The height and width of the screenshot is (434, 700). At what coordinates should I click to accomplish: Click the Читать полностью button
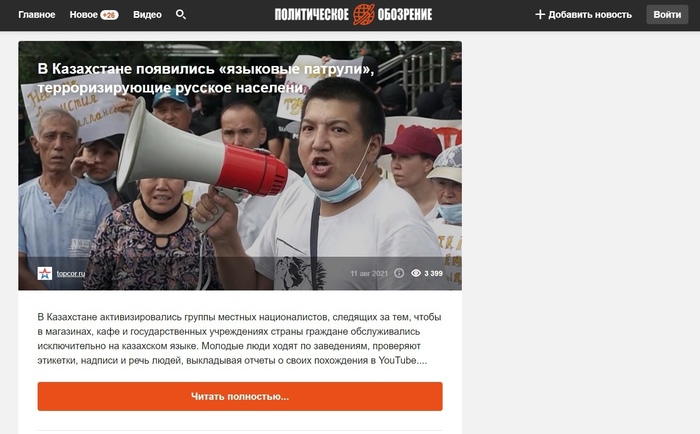coord(240,396)
